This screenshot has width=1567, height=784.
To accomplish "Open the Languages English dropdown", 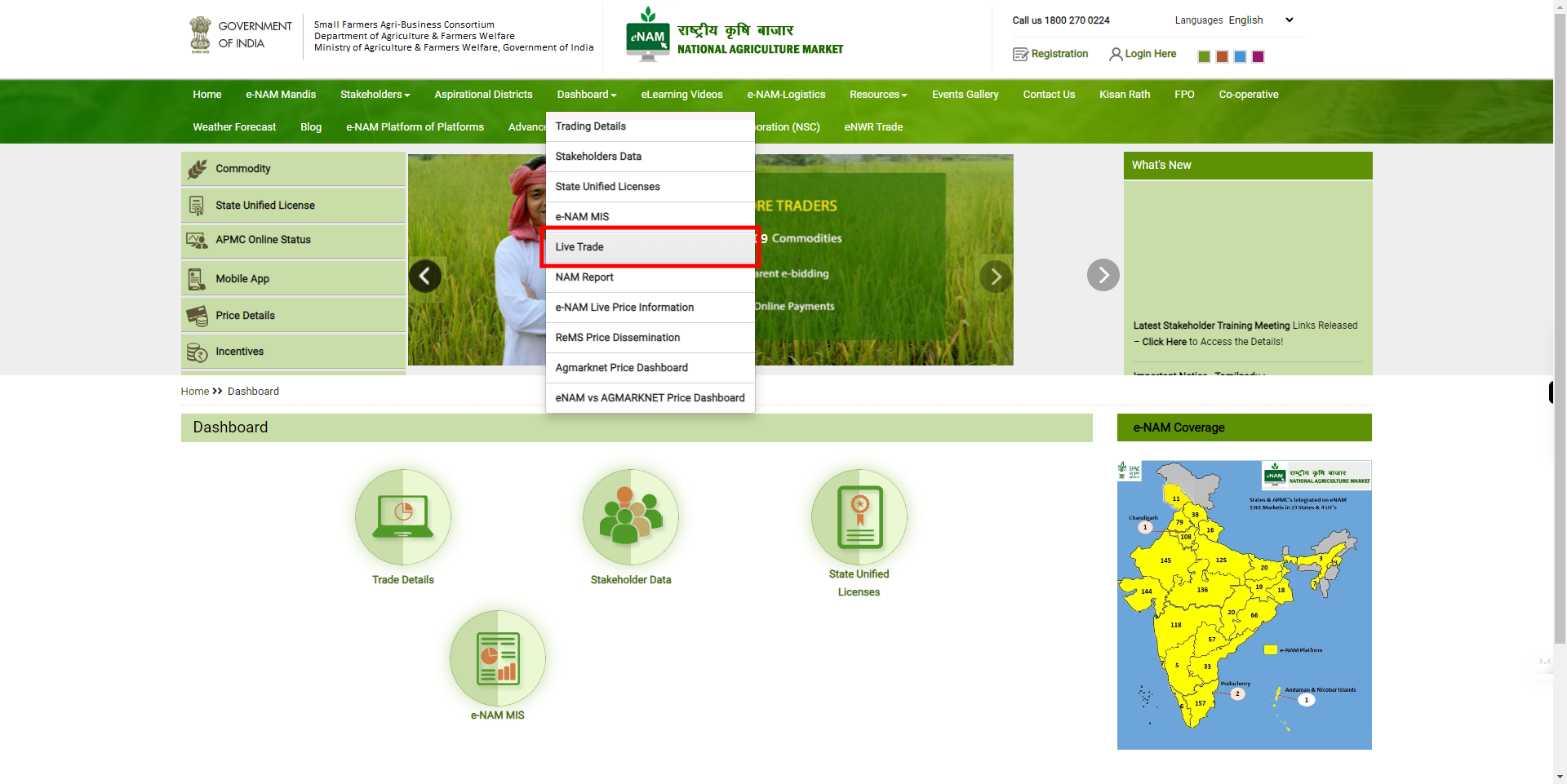I will pyautogui.click(x=1261, y=20).
